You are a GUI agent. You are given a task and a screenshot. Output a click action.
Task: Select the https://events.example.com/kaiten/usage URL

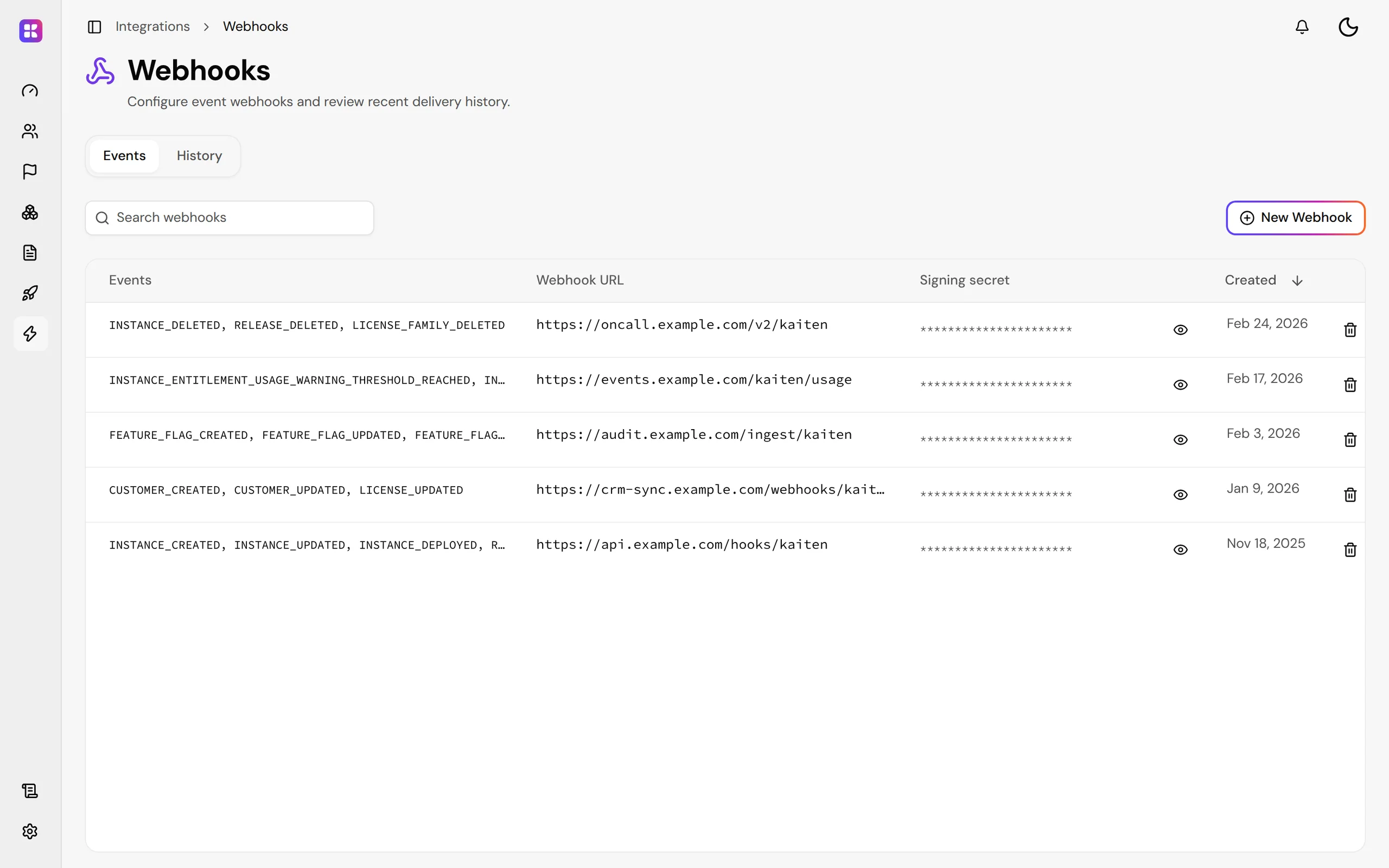694,380
